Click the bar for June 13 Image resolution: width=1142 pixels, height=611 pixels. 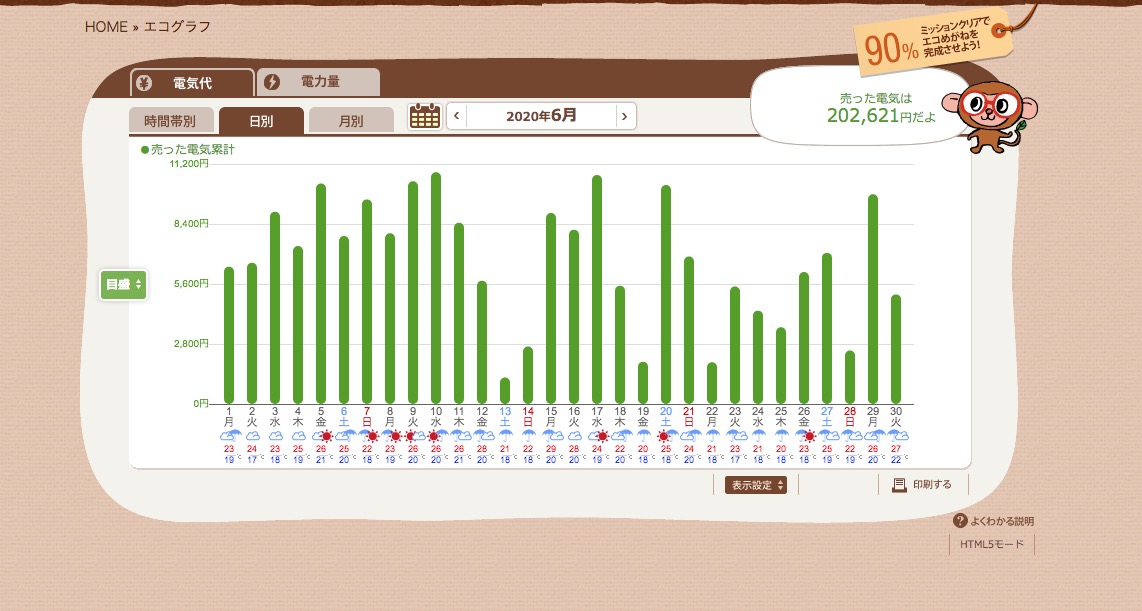coord(505,390)
